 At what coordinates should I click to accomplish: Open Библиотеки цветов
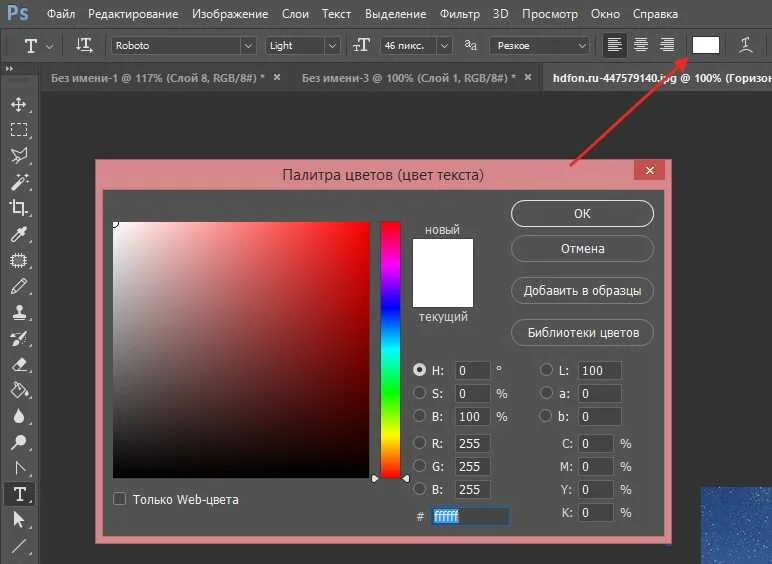click(x=582, y=333)
